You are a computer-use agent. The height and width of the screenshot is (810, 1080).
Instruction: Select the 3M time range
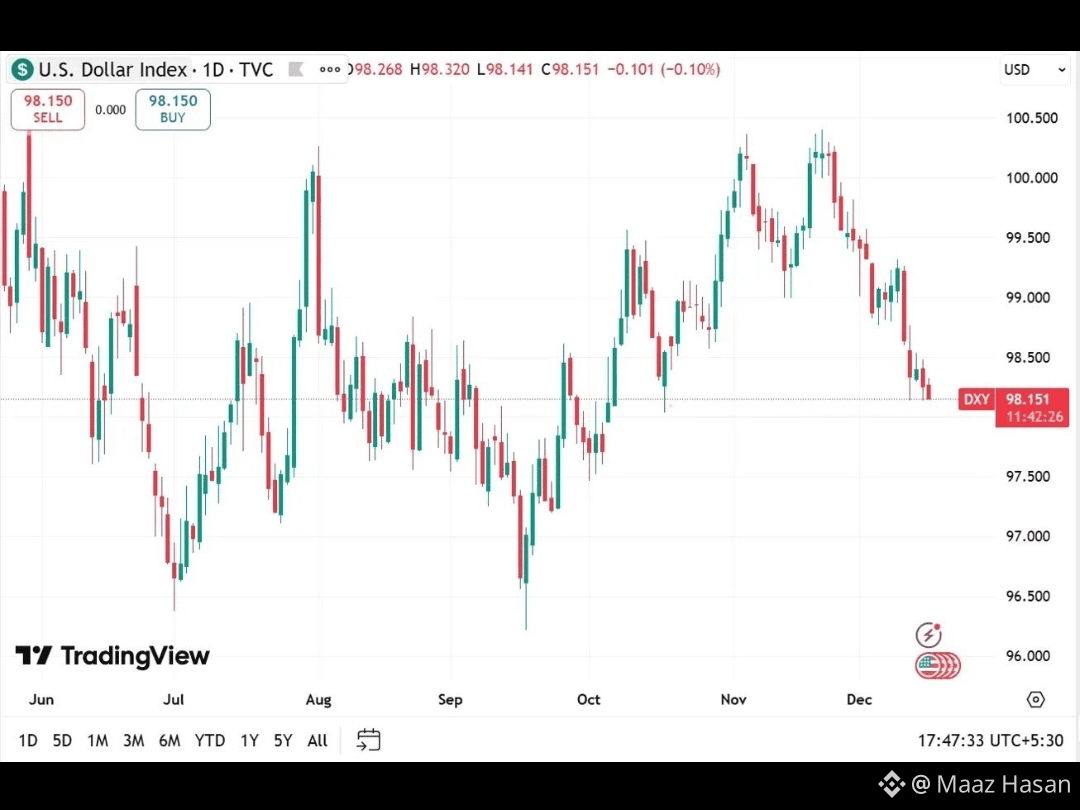tap(134, 740)
